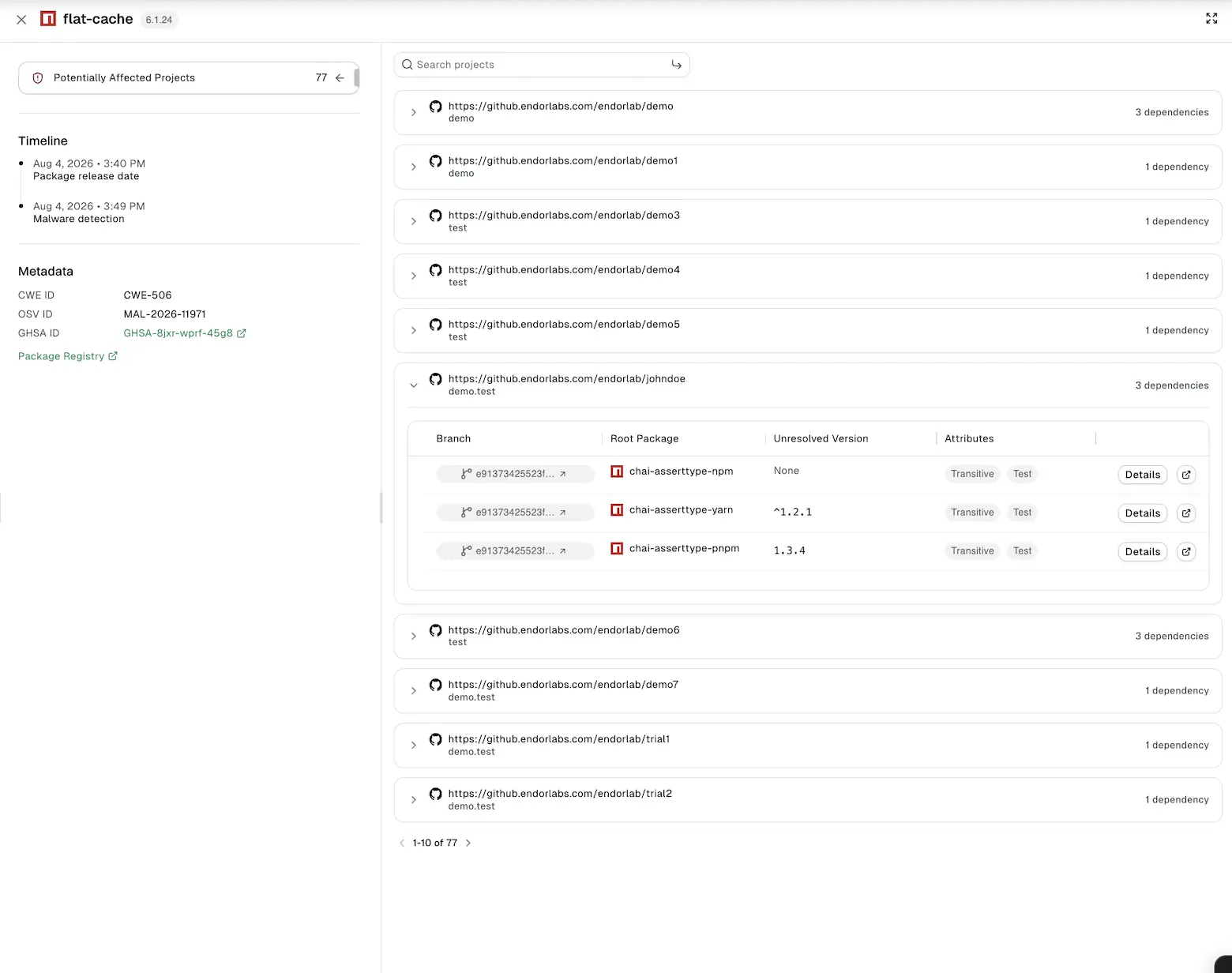1232x973 pixels.
Task: Go to next page of projects
Action: pyautogui.click(x=468, y=843)
